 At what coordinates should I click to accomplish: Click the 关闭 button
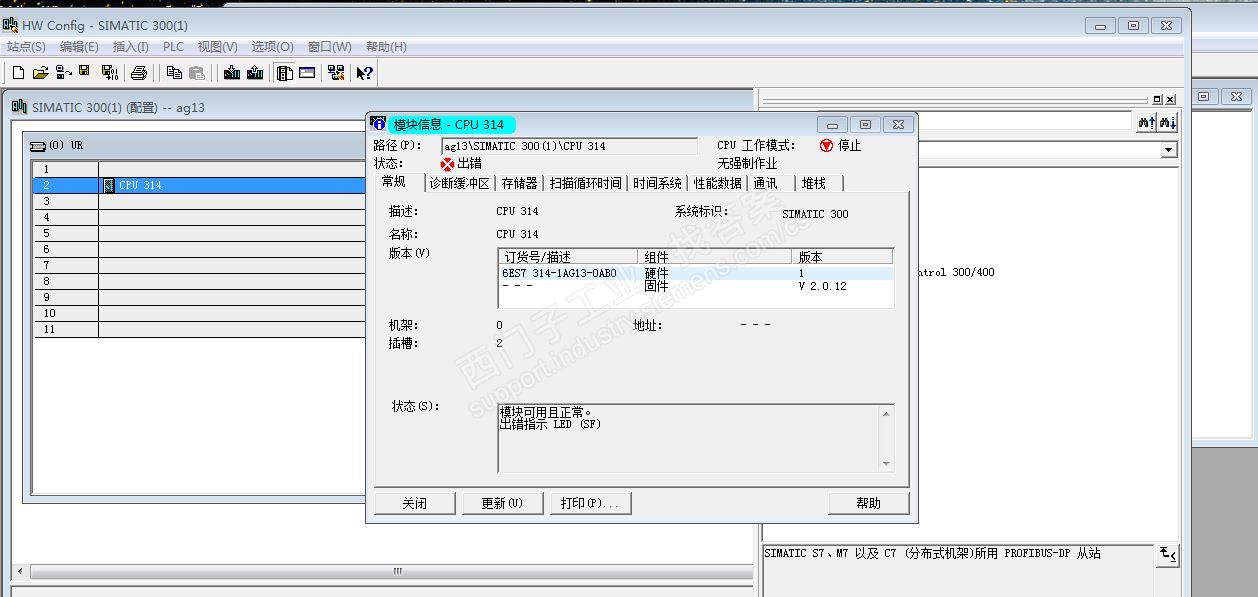[414, 503]
